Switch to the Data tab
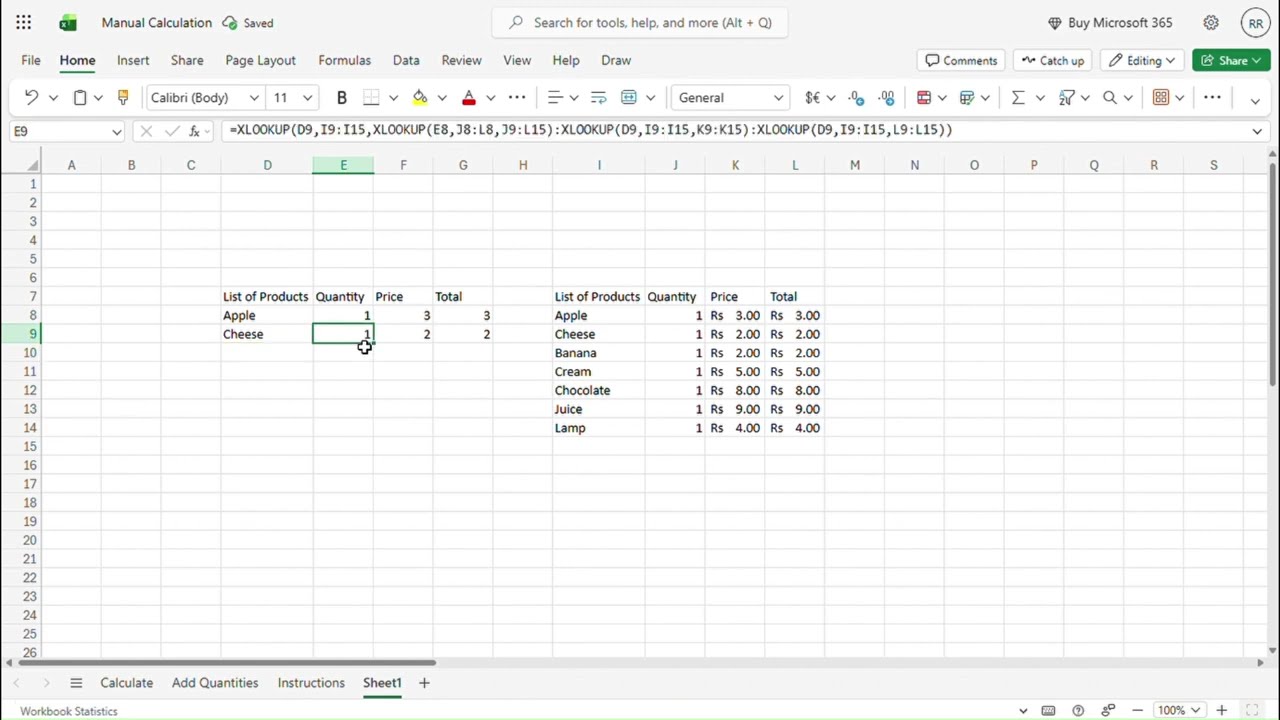 [x=406, y=60]
